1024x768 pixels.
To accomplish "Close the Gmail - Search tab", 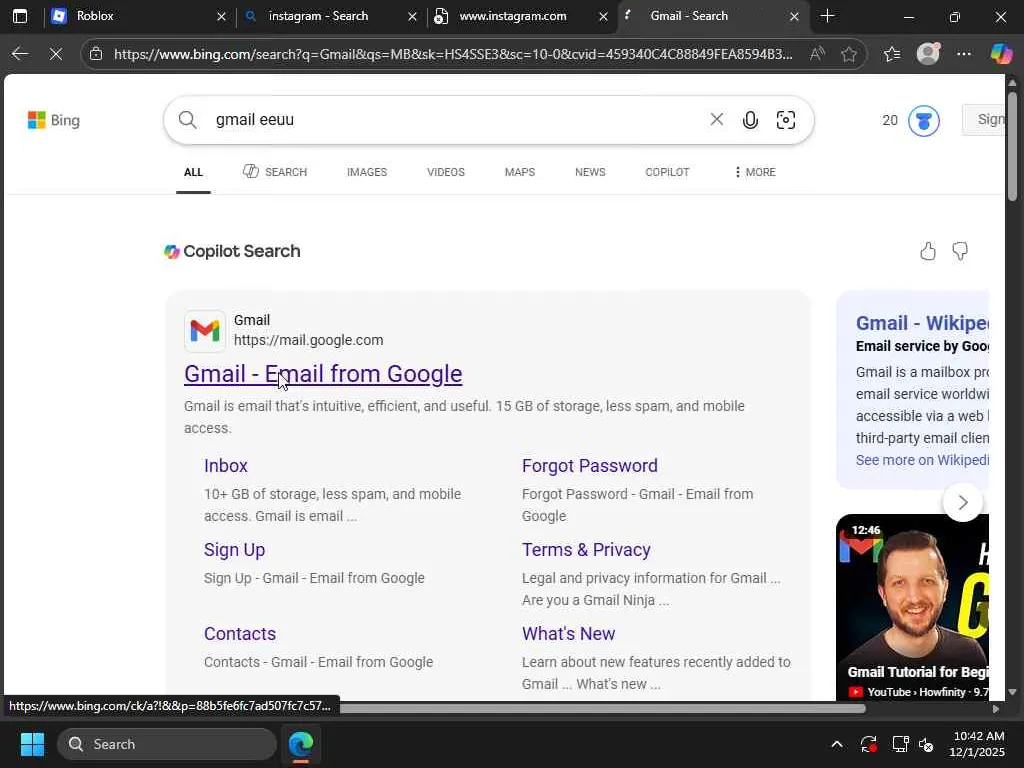I will point(794,16).
